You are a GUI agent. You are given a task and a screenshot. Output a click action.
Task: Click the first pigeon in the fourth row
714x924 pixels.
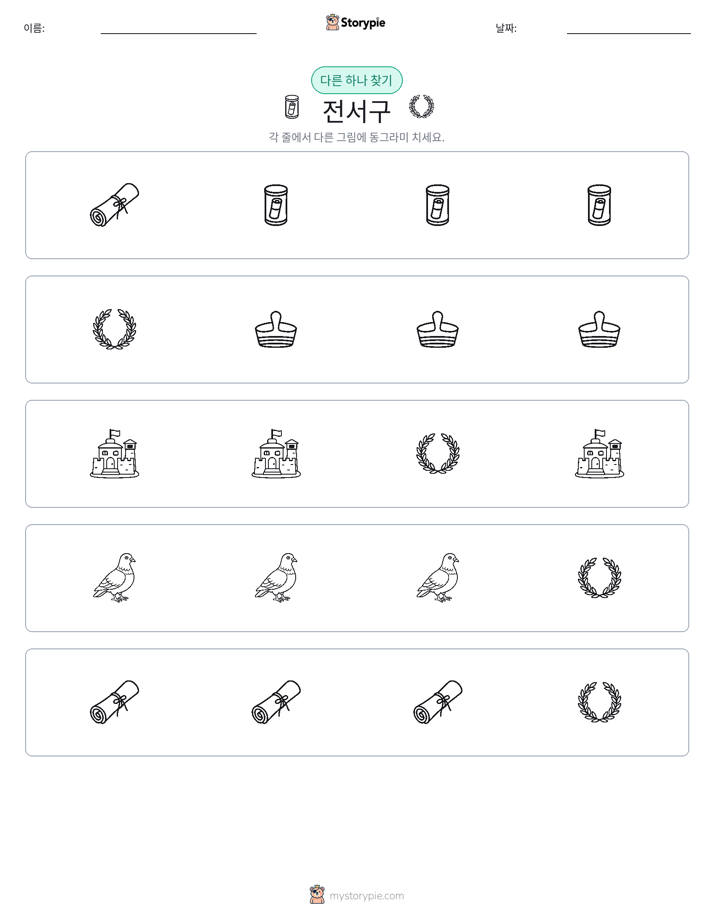[x=114, y=578]
